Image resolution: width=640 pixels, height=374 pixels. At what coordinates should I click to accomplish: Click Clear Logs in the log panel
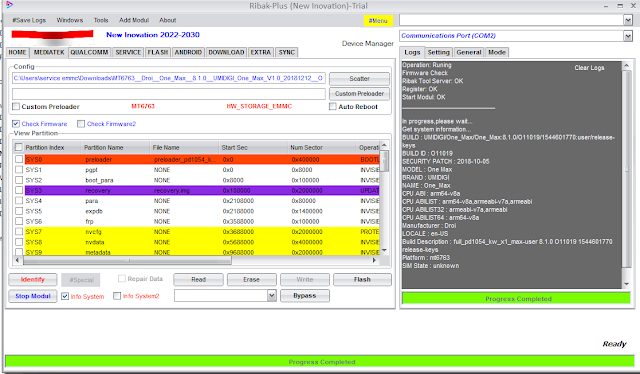pos(589,68)
